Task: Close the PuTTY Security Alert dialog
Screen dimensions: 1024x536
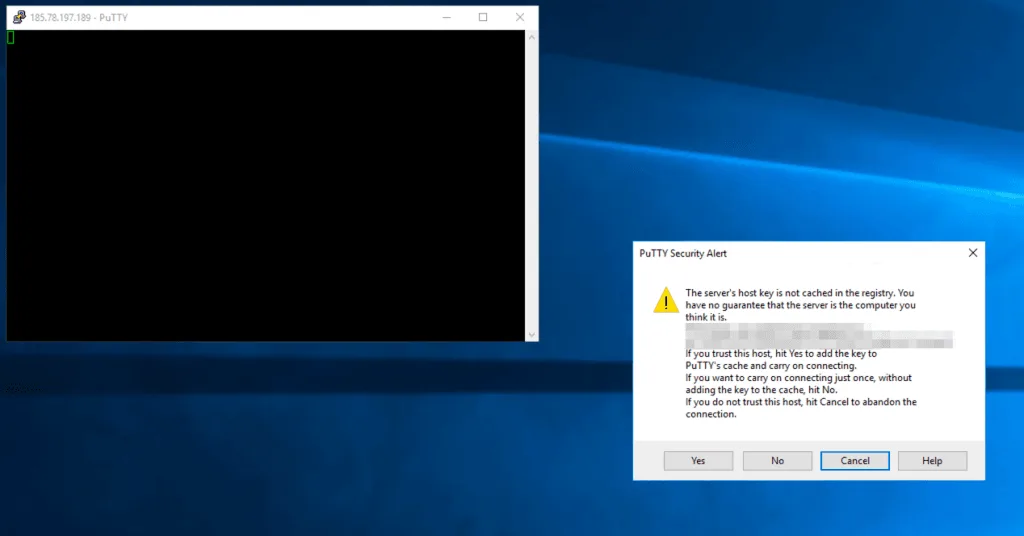Action: click(x=972, y=254)
